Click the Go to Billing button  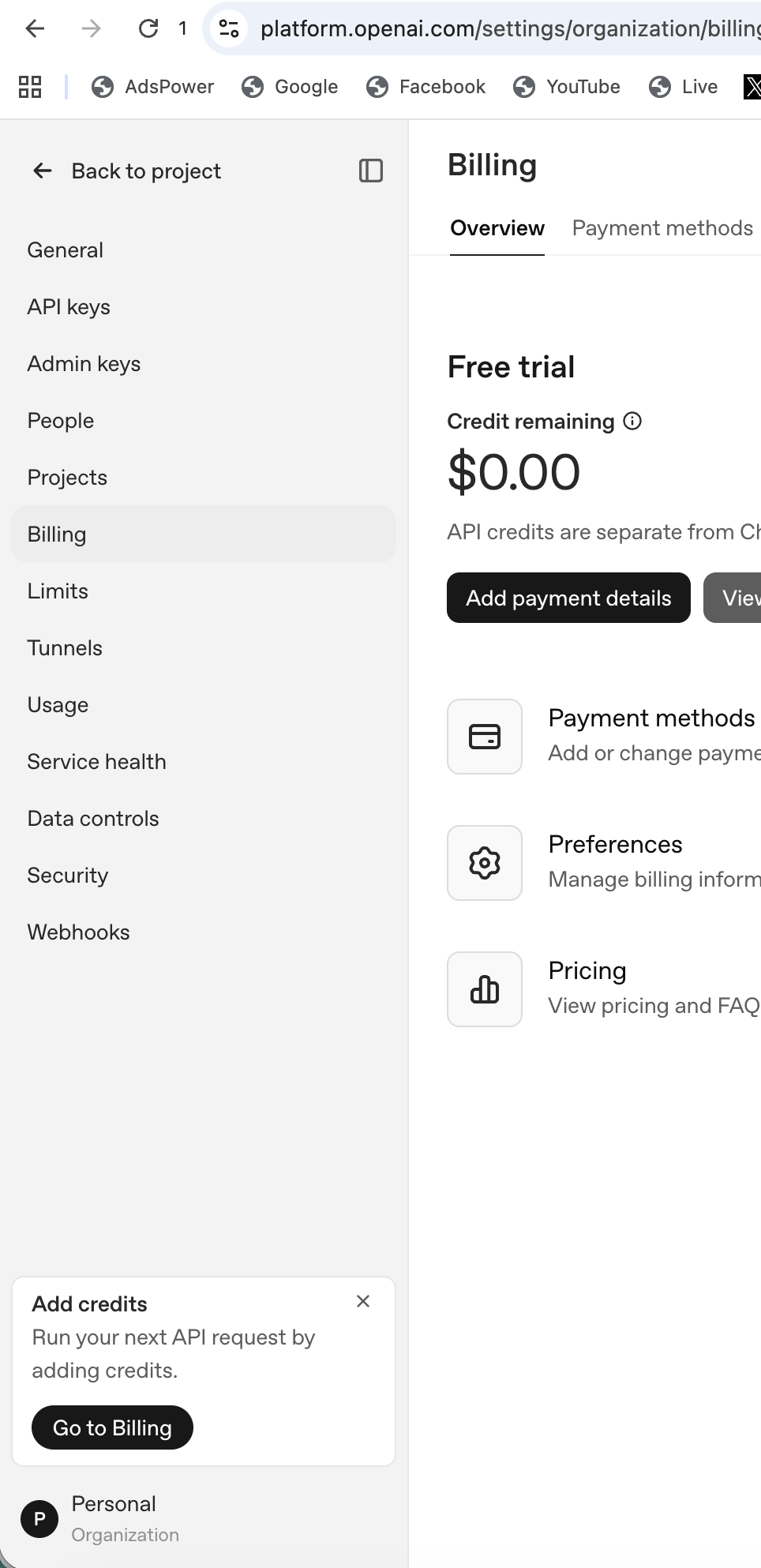coord(112,1427)
